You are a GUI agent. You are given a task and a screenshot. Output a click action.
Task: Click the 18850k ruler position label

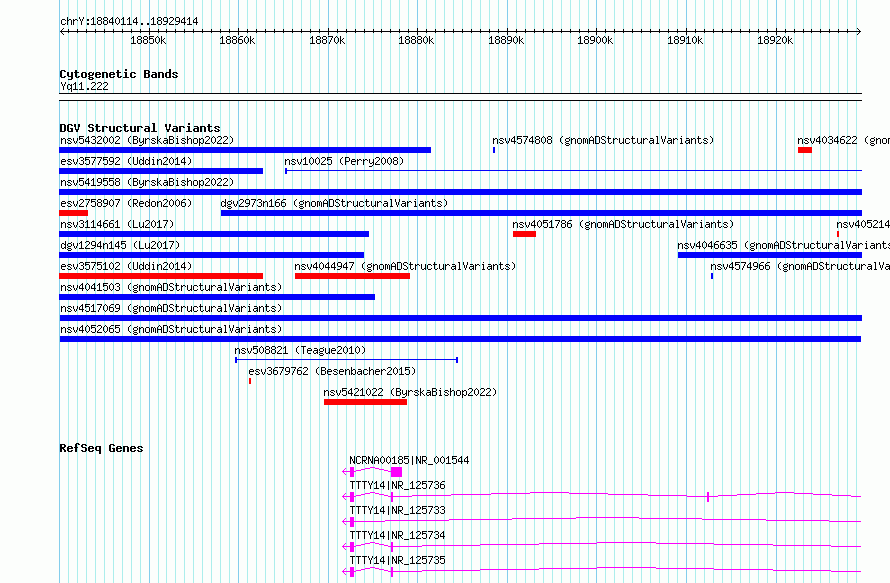click(148, 40)
